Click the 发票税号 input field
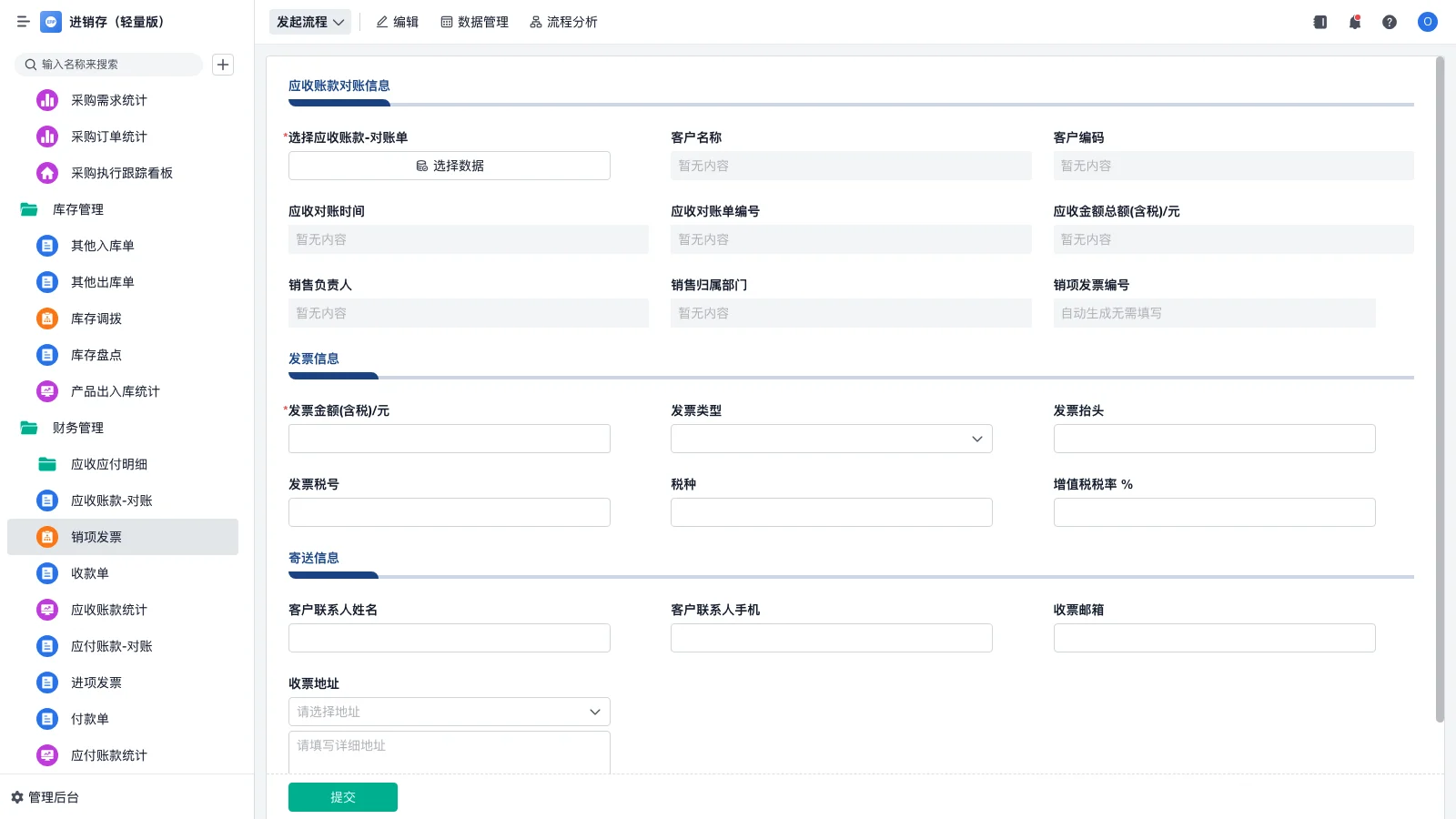 [450, 512]
